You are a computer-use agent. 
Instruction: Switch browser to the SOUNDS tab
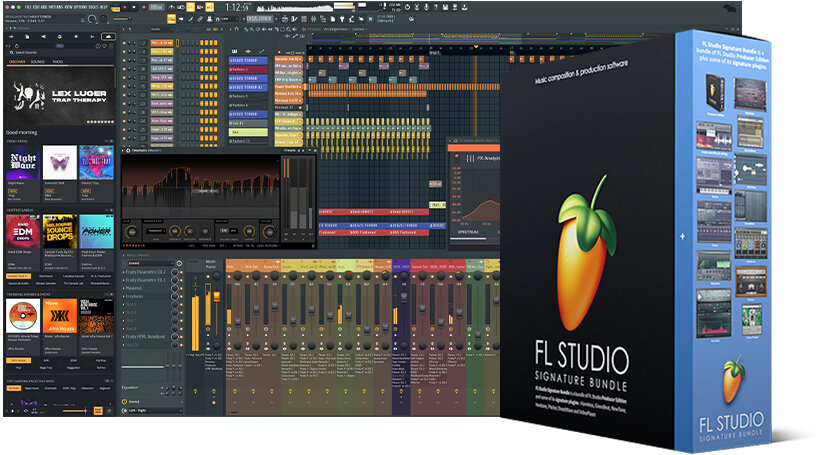[x=38, y=61]
